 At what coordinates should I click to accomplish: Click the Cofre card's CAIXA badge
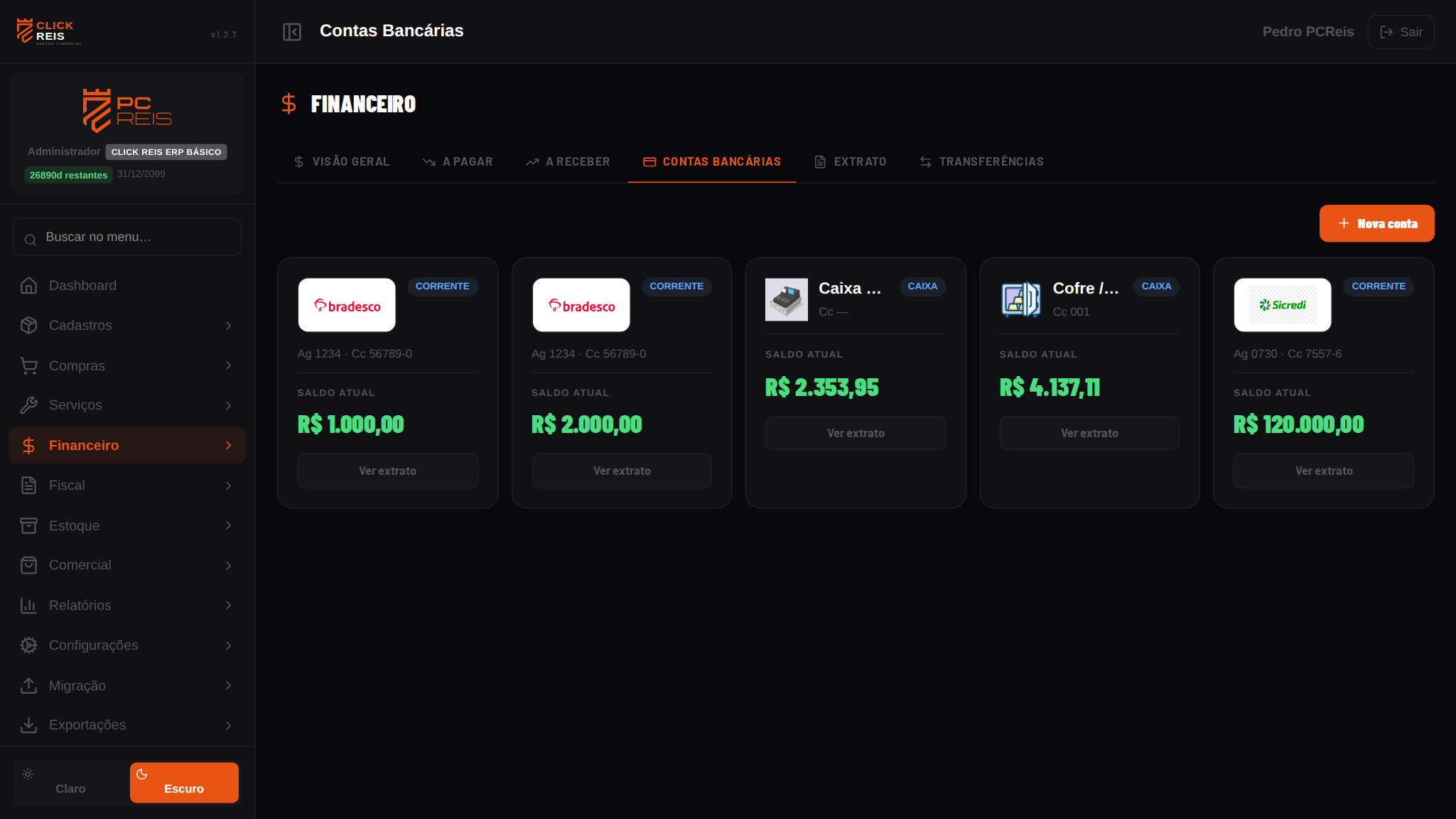pos(1156,287)
